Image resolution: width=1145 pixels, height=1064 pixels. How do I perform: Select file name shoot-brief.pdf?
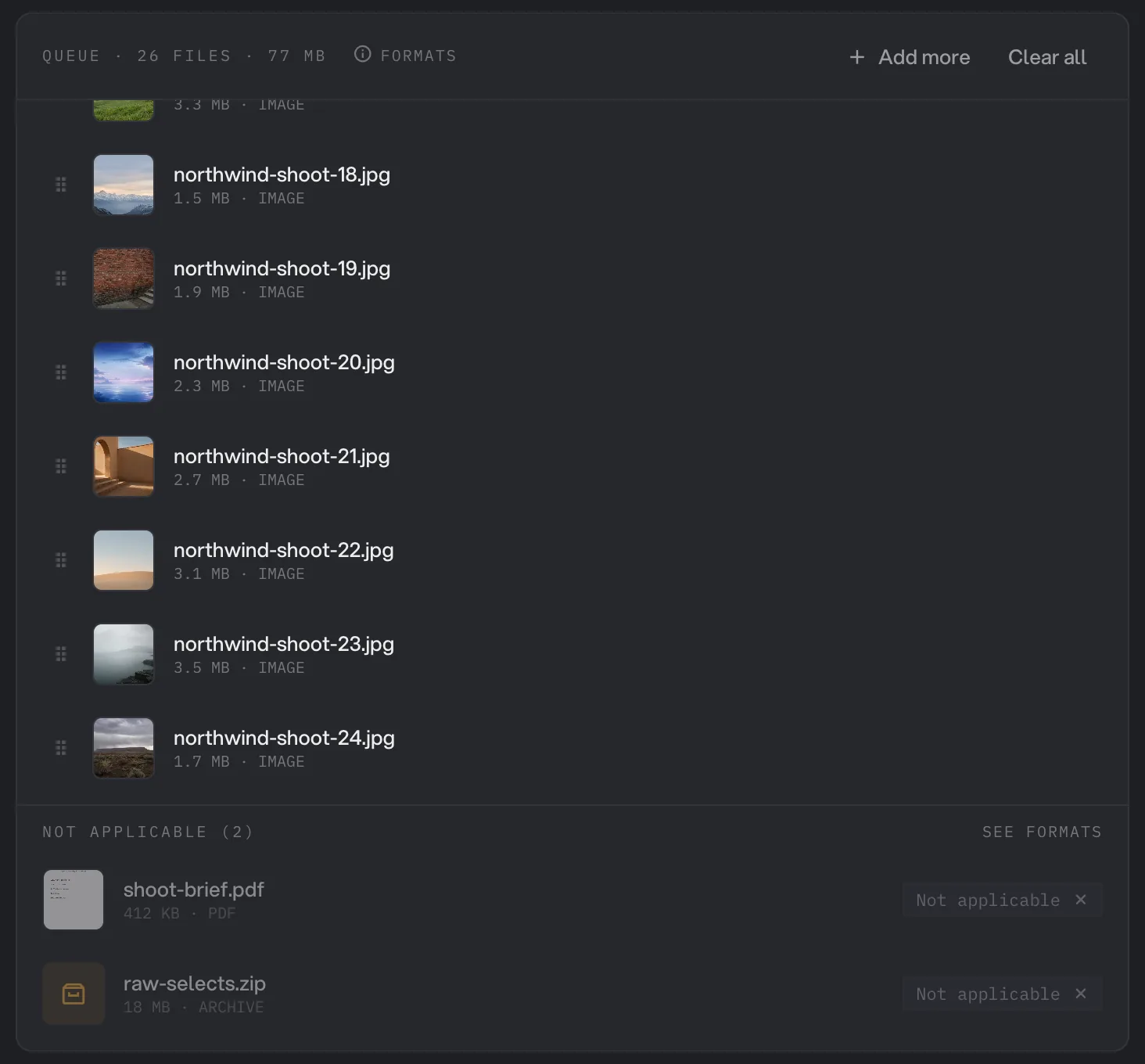(x=194, y=890)
